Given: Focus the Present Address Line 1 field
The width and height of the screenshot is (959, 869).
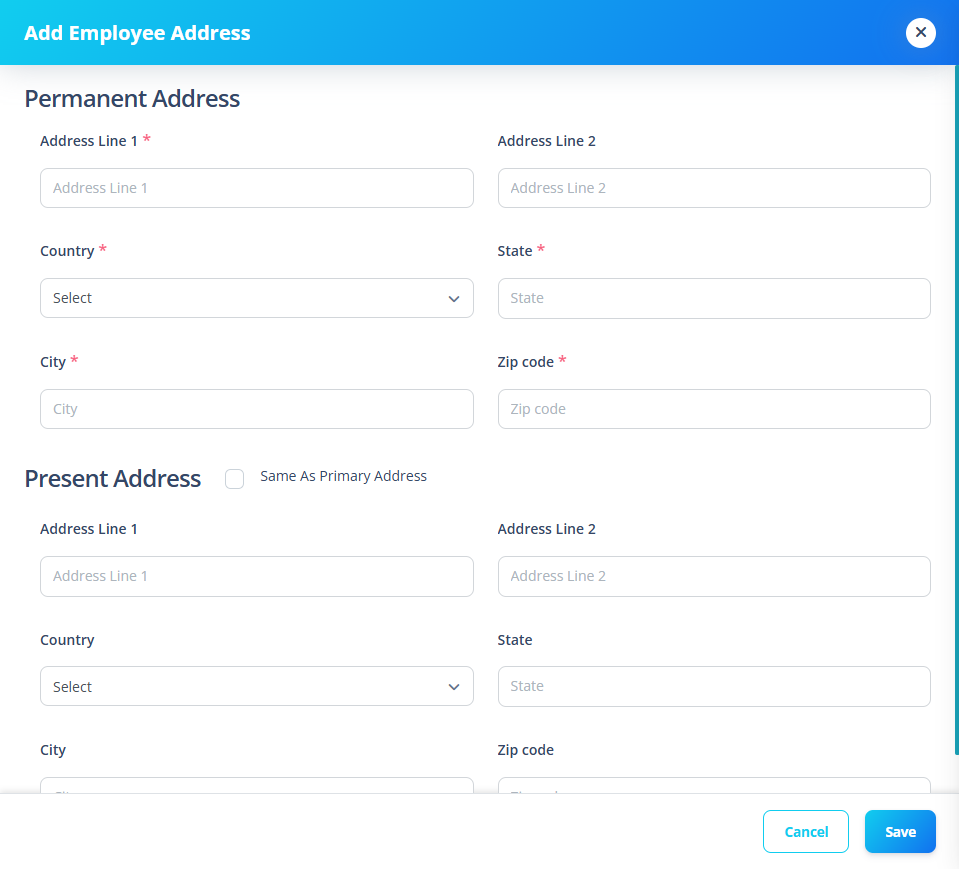Looking at the screenshot, I should point(257,576).
